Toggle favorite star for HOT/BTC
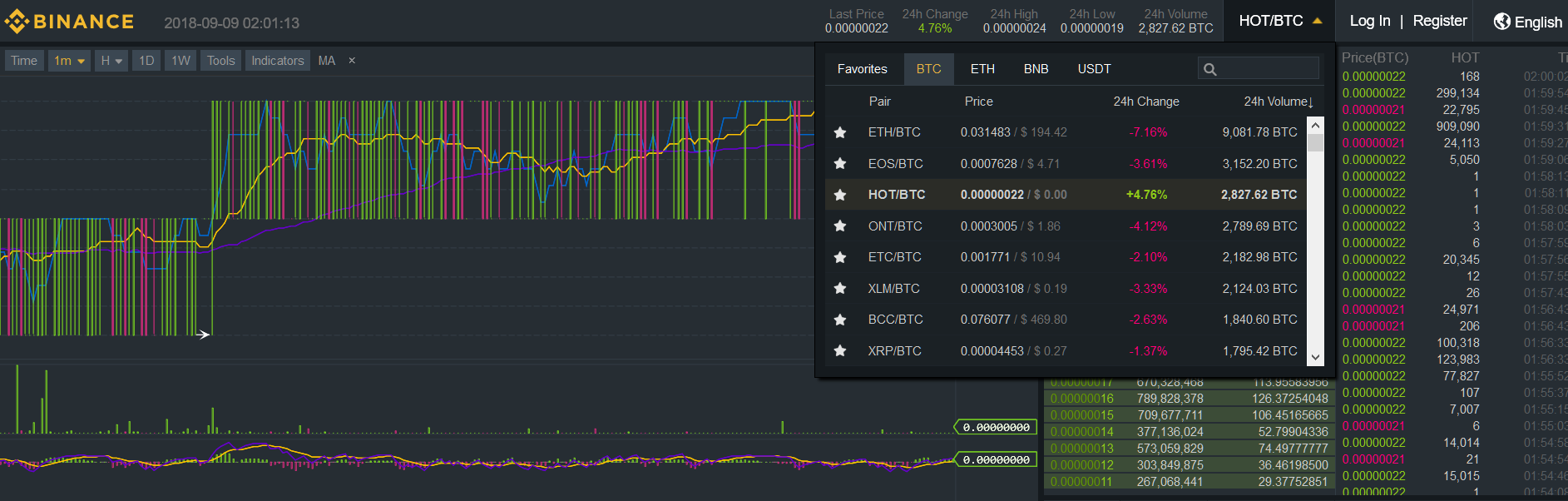The height and width of the screenshot is (501, 1568). tap(840, 195)
